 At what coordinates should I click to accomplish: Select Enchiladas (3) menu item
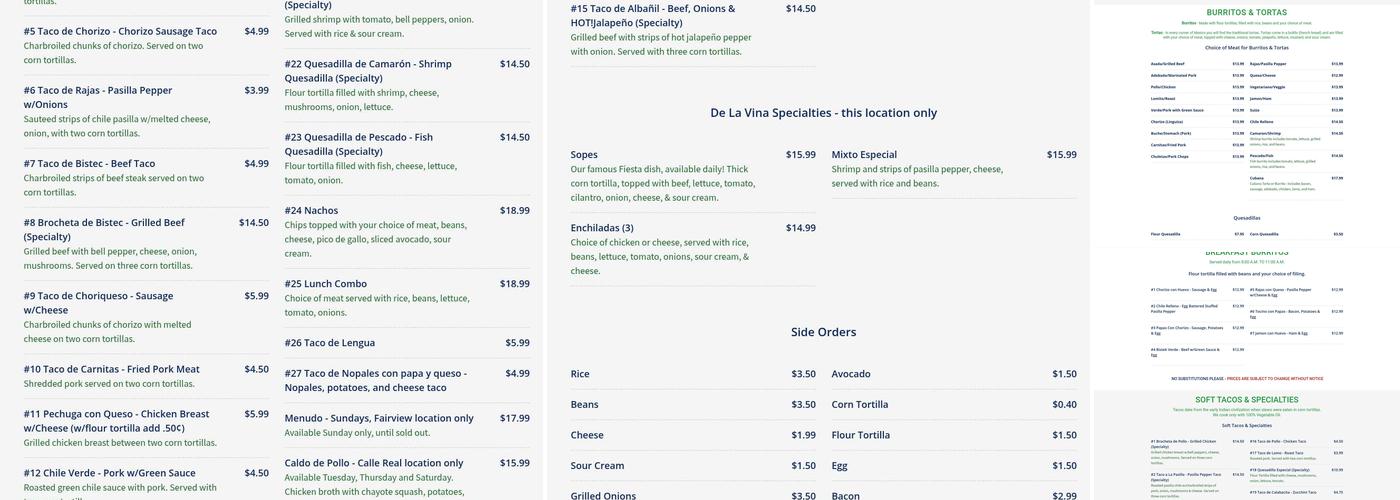click(x=602, y=228)
